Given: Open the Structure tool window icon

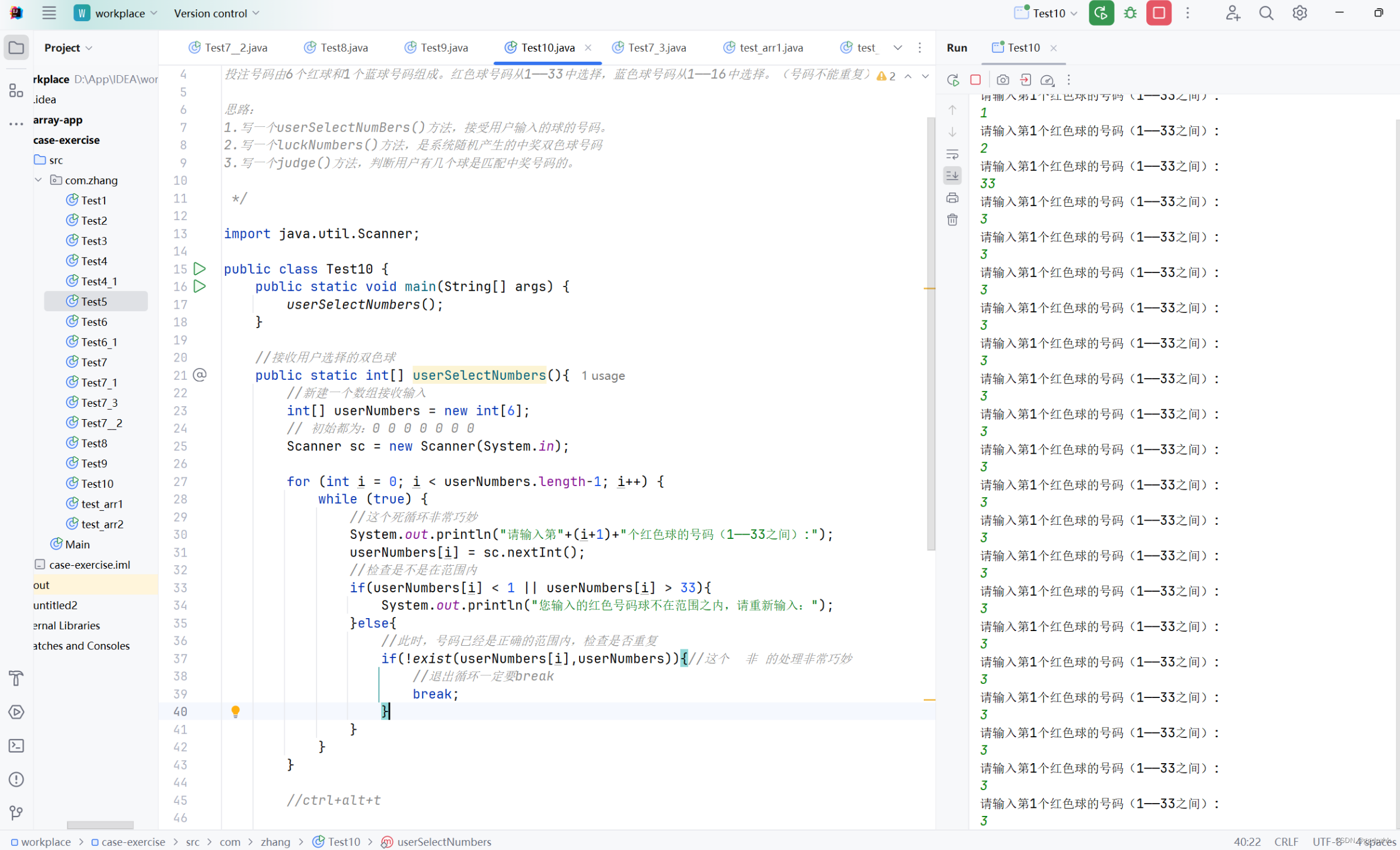Looking at the screenshot, I should click(16, 90).
